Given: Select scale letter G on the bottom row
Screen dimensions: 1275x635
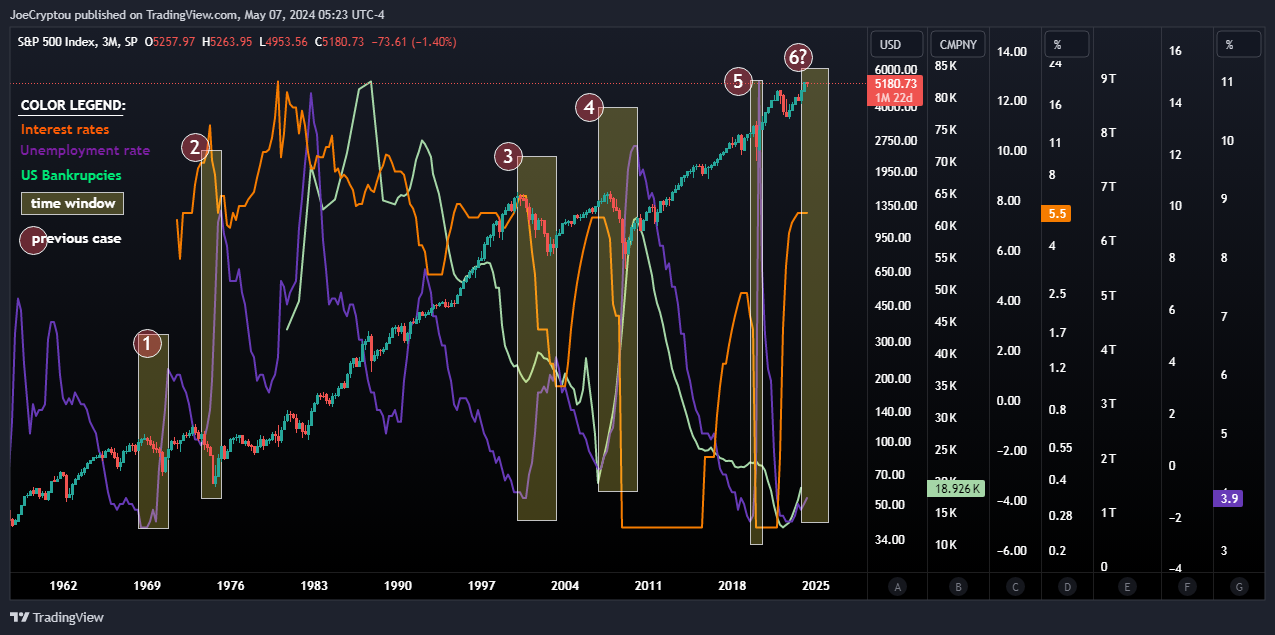Looking at the screenshot, I should 1240,588.
